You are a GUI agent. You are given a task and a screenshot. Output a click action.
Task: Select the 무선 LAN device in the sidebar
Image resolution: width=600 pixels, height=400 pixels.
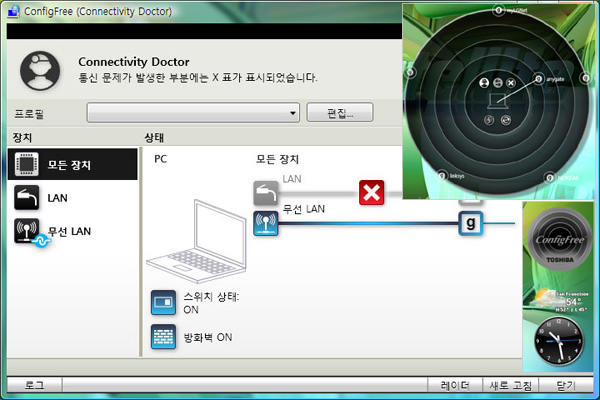[73, 231]
